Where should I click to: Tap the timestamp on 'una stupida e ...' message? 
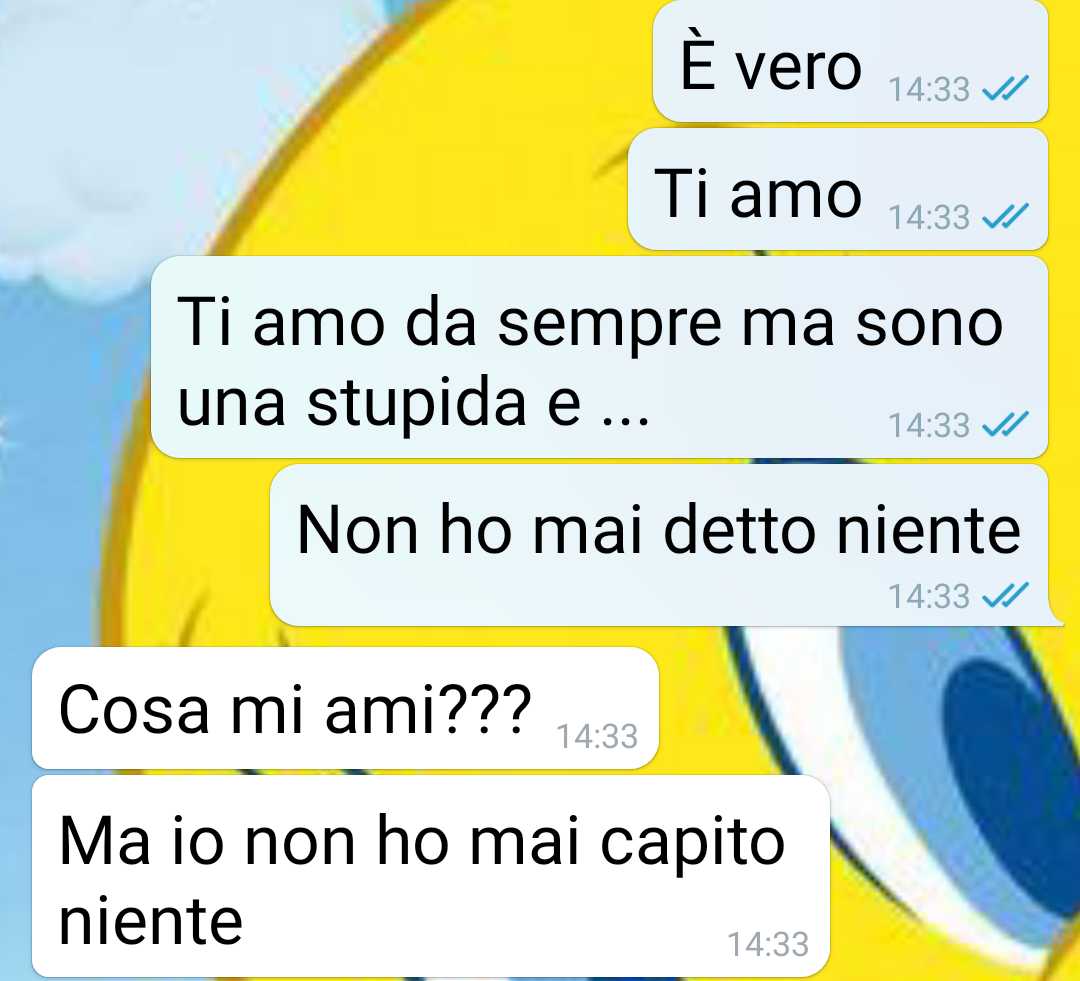click(x=928, y=425)
